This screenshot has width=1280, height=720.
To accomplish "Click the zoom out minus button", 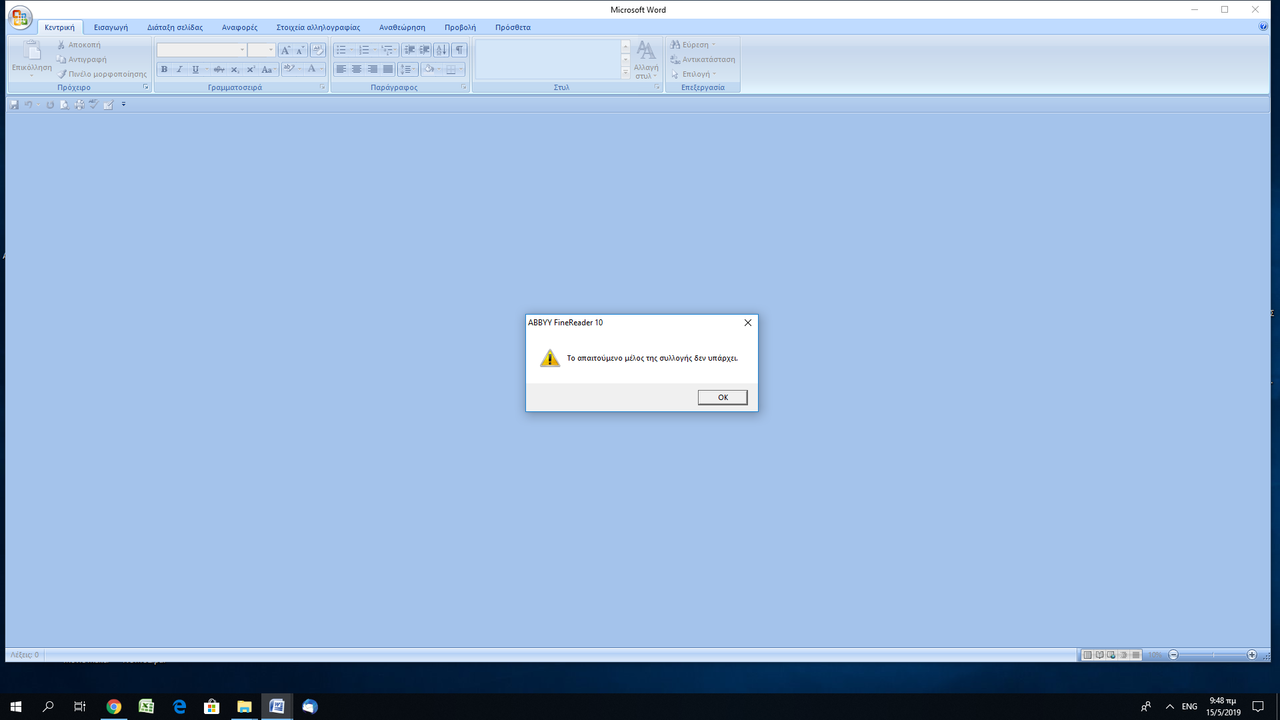I will [x=1173, y=655].
